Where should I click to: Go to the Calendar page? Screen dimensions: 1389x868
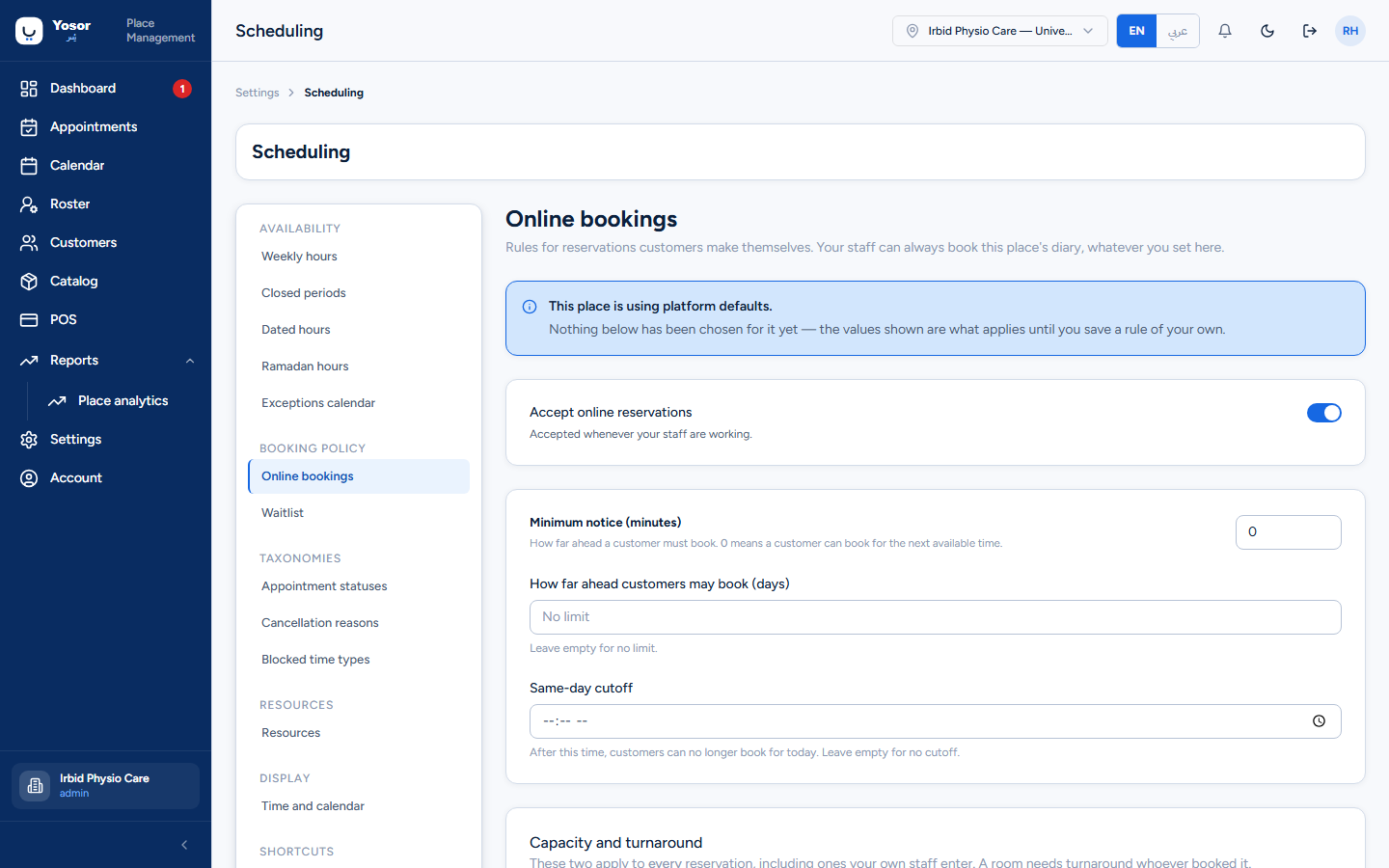(x=105, y=166)
